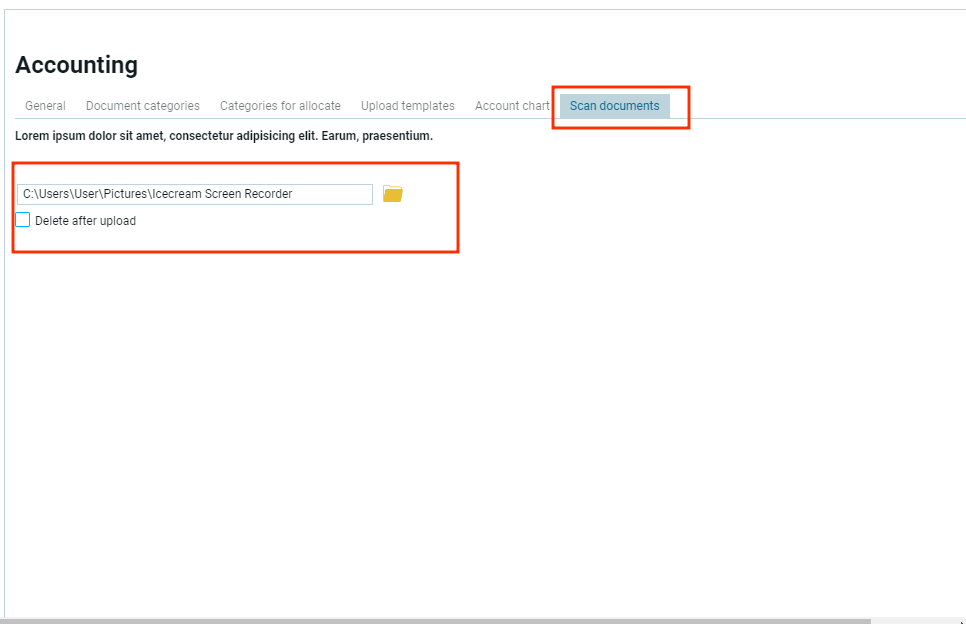Grab the horizontal scrollbar thumb at bottom
This screenshot has height=624, width=966.
coord(435,621)
